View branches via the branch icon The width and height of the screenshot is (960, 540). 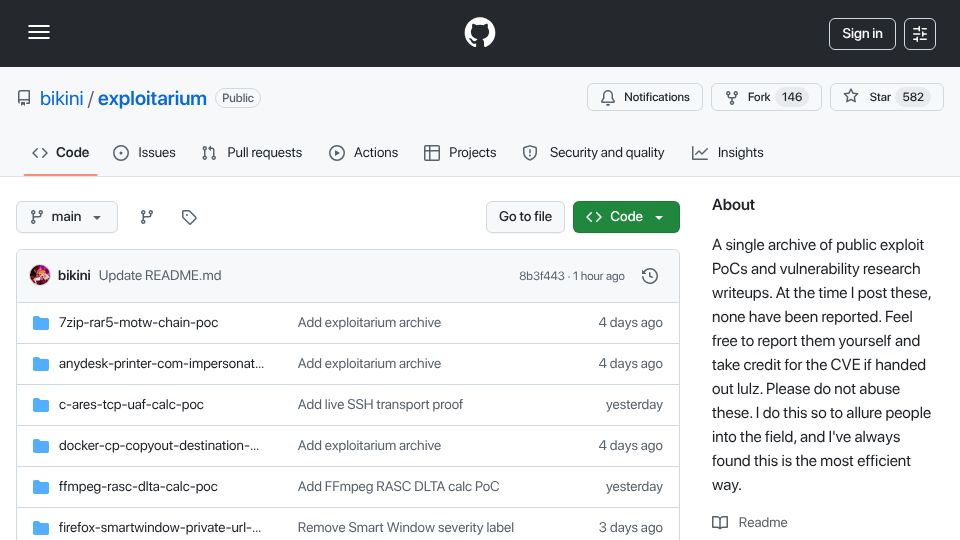click(146, 217)
